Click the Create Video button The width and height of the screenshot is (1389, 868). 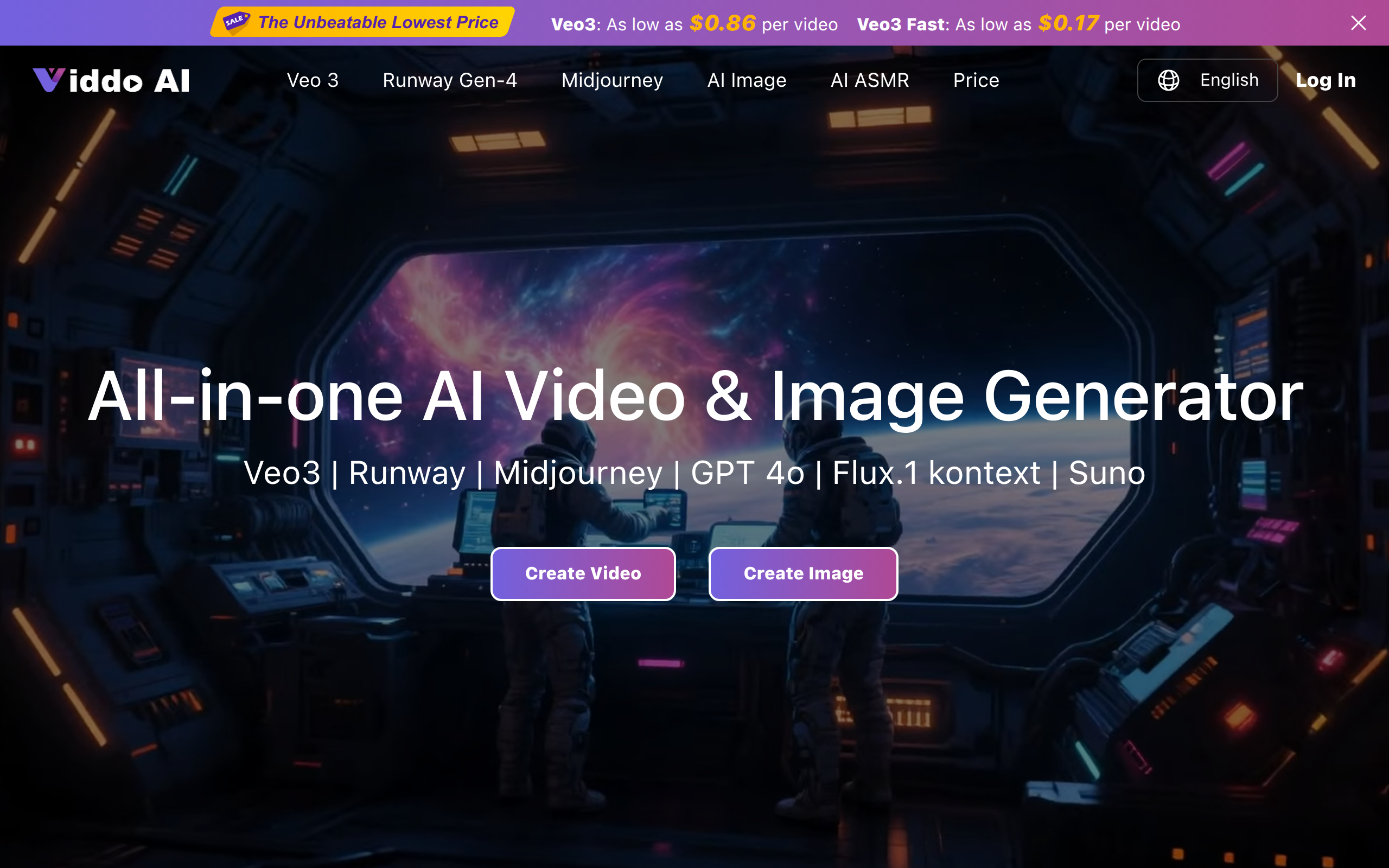pos(583,573)
